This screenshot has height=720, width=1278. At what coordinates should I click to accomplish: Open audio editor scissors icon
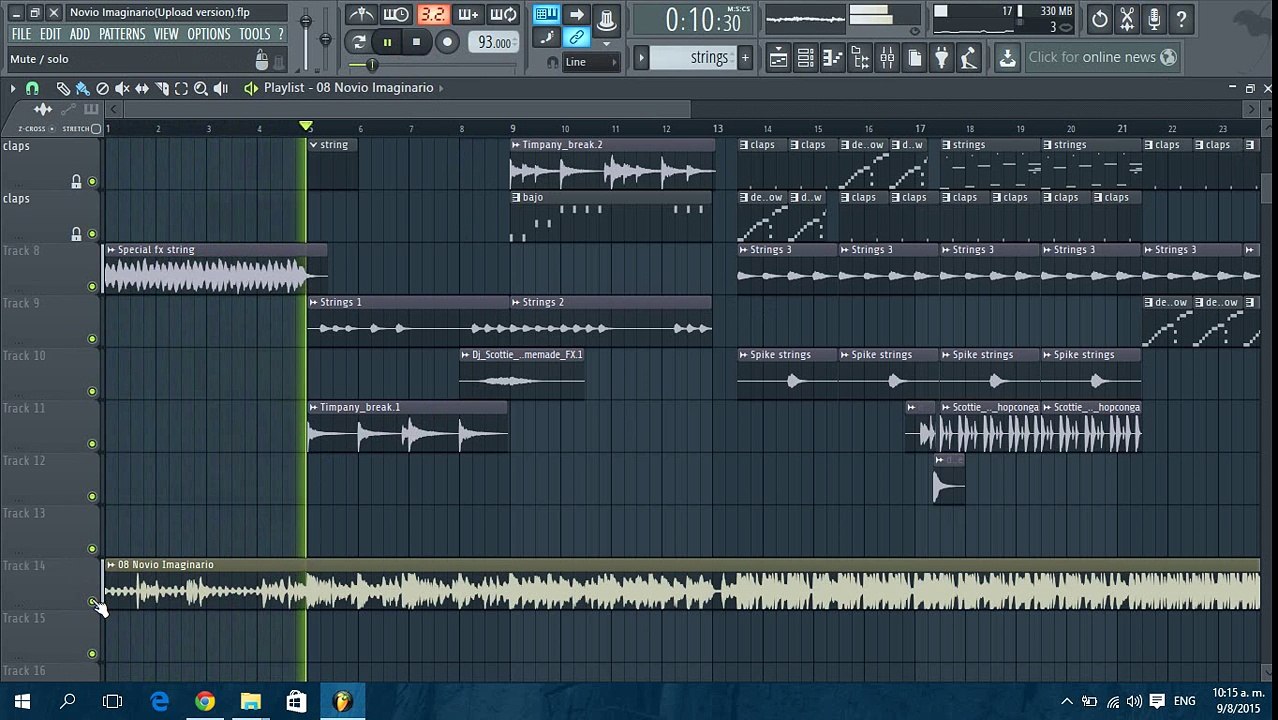(1127, 19)
